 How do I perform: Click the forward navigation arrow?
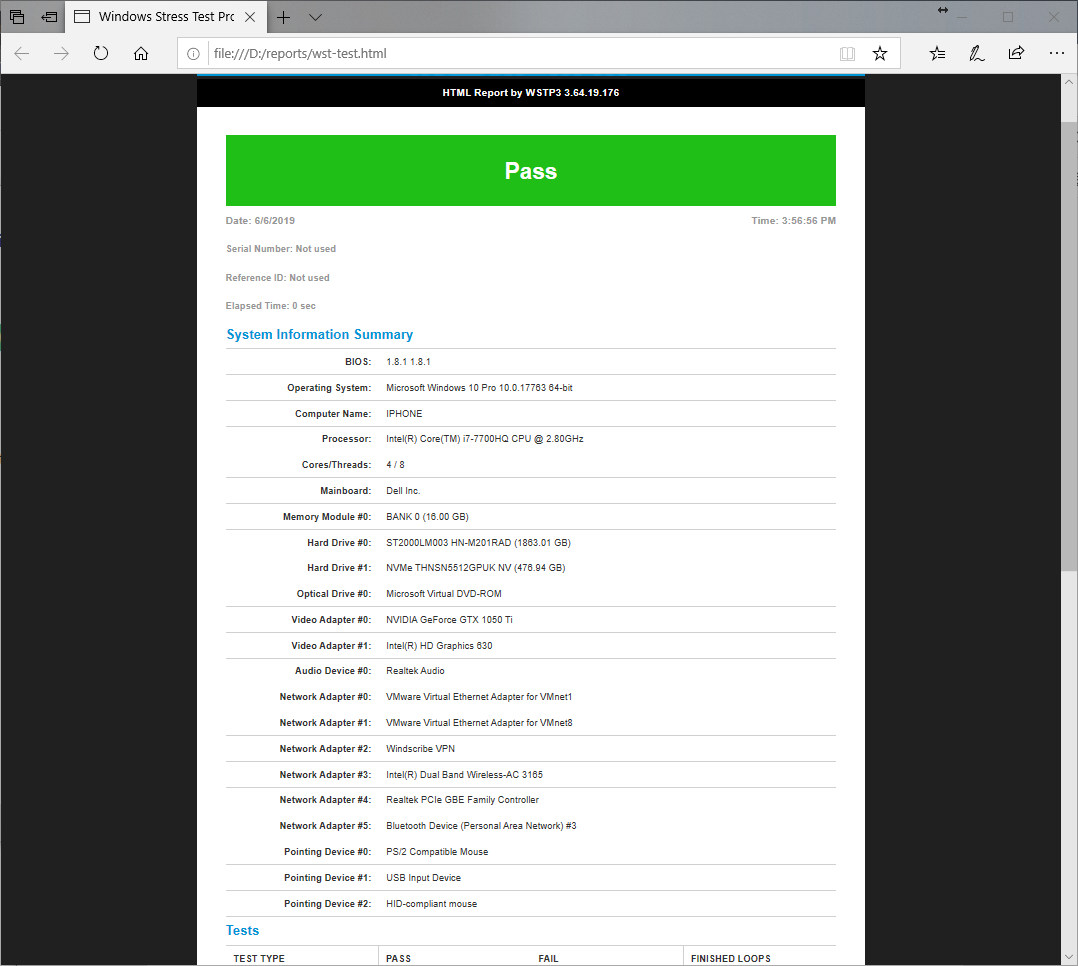click(62, 54)
